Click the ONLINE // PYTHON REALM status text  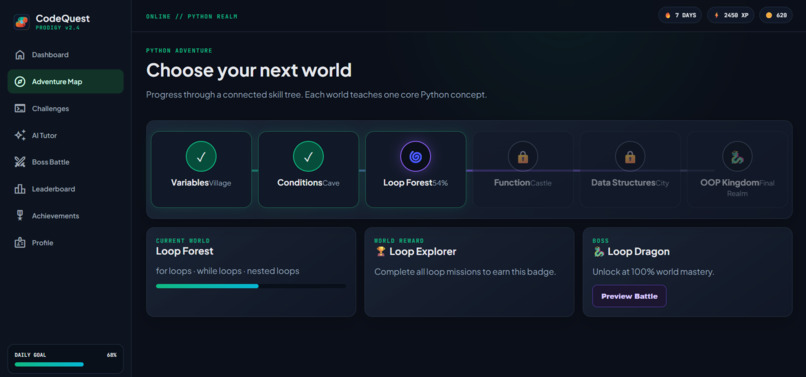(192, 16)
